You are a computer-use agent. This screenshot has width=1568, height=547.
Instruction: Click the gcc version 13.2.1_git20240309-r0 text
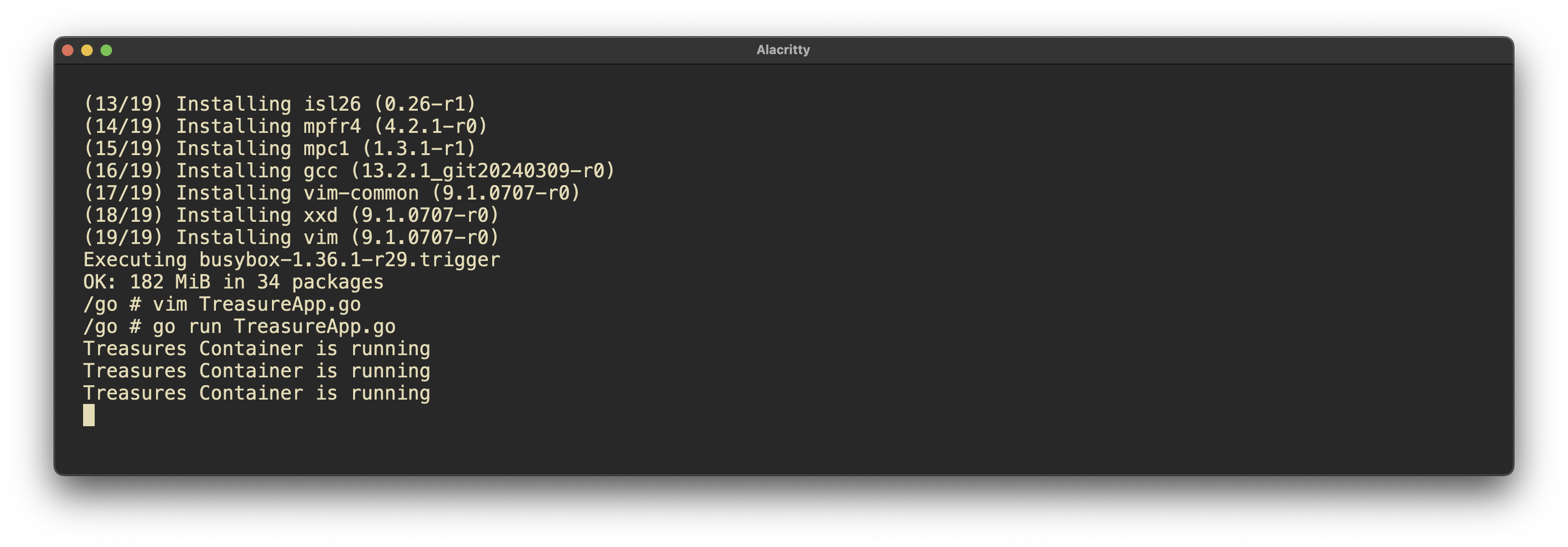coord(483,171)
